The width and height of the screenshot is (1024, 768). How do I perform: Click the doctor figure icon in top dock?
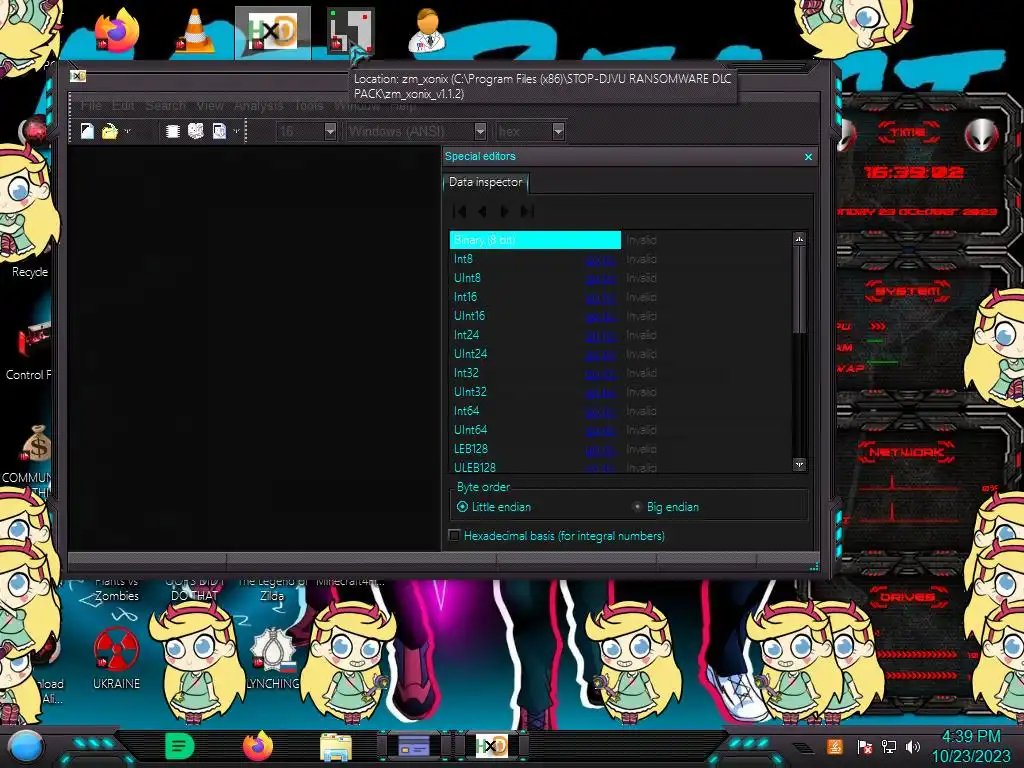[427, 31]
